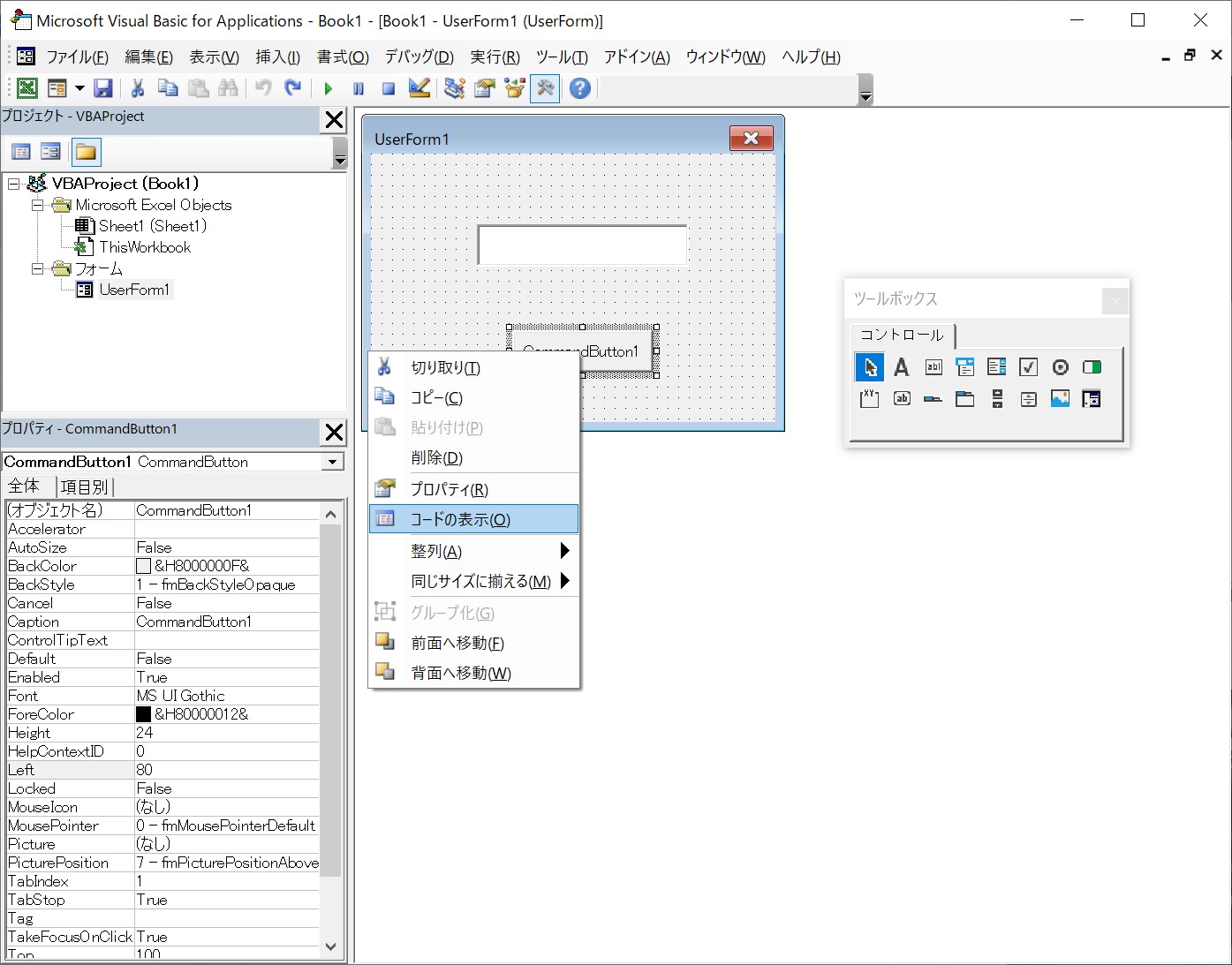Screen dimensions: 1232x965
Task: Collapse the Microsoft Excel Objects folder
Action: point(37,204)
